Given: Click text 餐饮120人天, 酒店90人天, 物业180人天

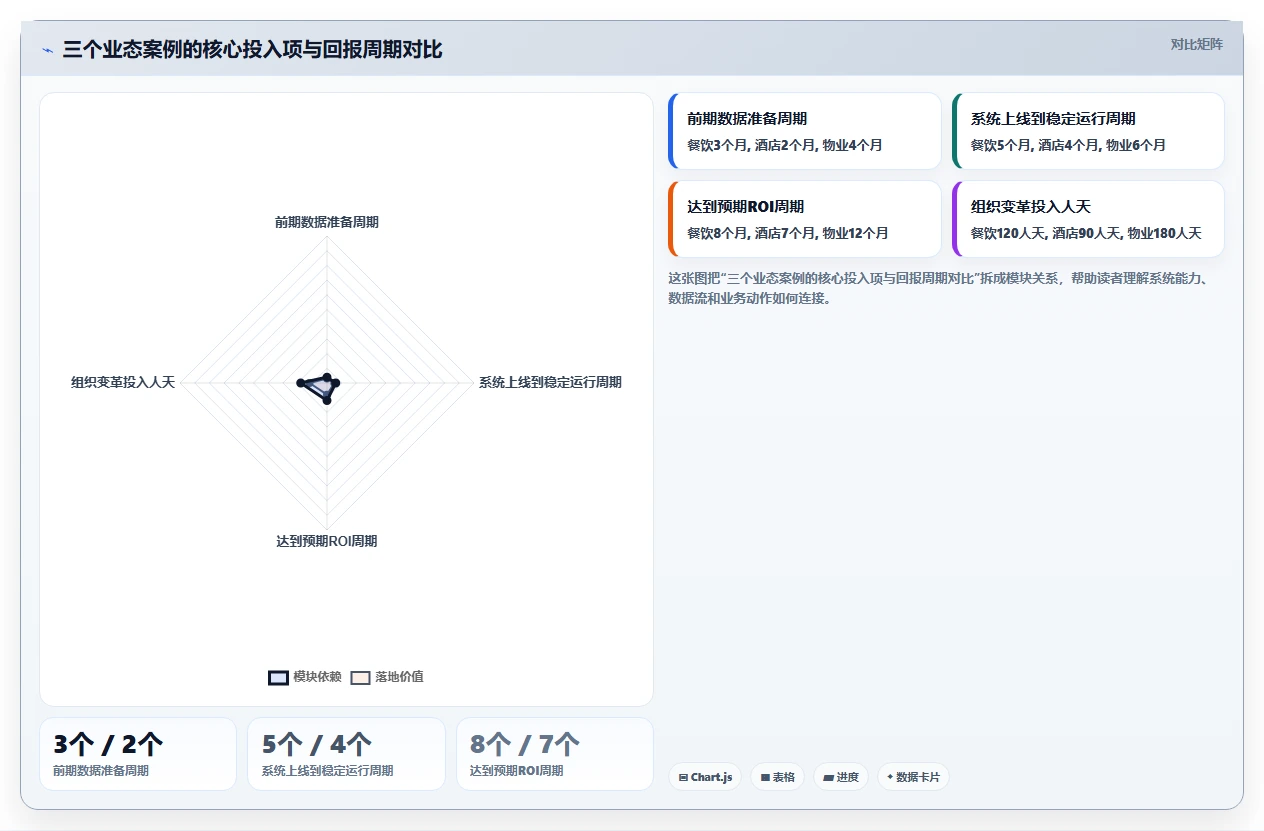Looking at the screenshot, I should (1086, 233).
